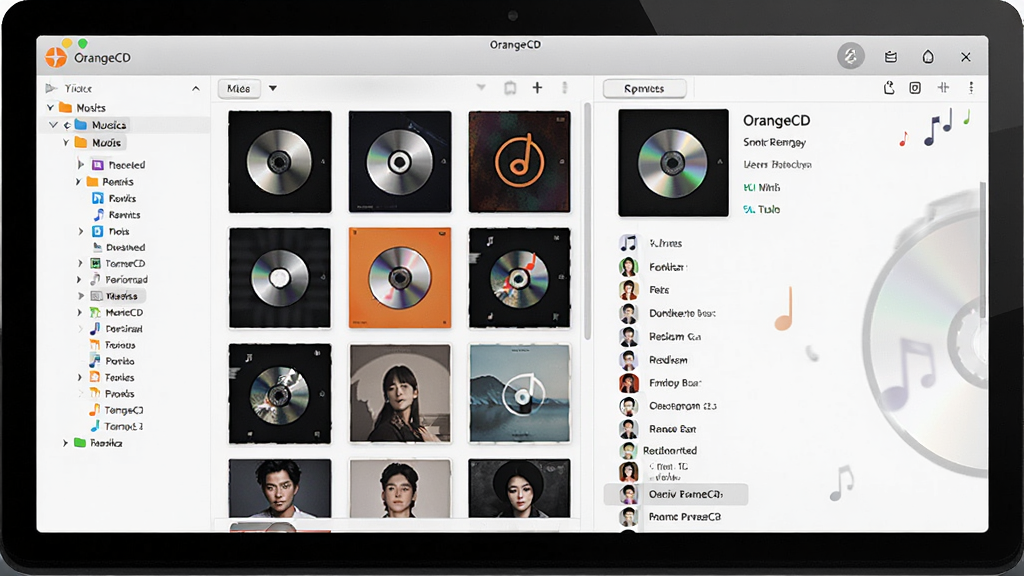Open the faded vertical-dots menu above albums

tap(565, 88)
